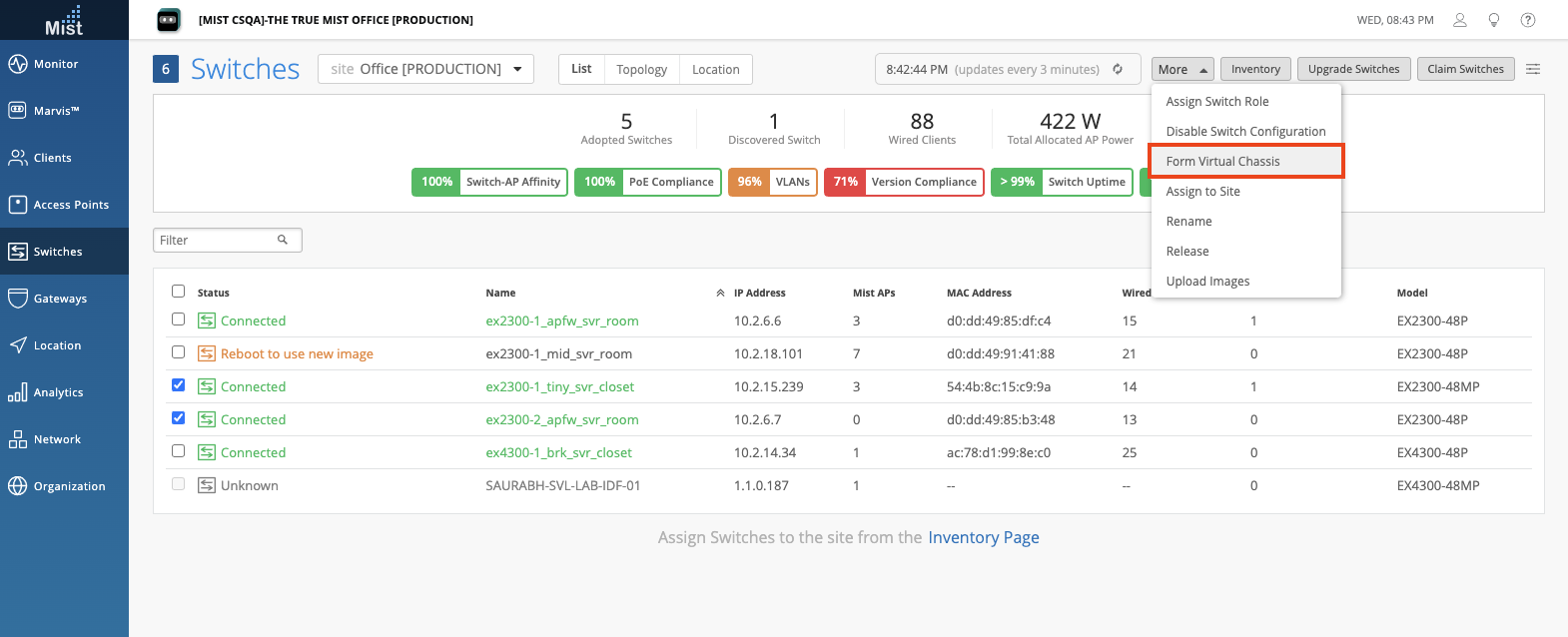This screenshot has height=637, width=1568.
Task: Toggle the select-all checkbox in header
Action: pyautogui.click(x=178, y=292)
